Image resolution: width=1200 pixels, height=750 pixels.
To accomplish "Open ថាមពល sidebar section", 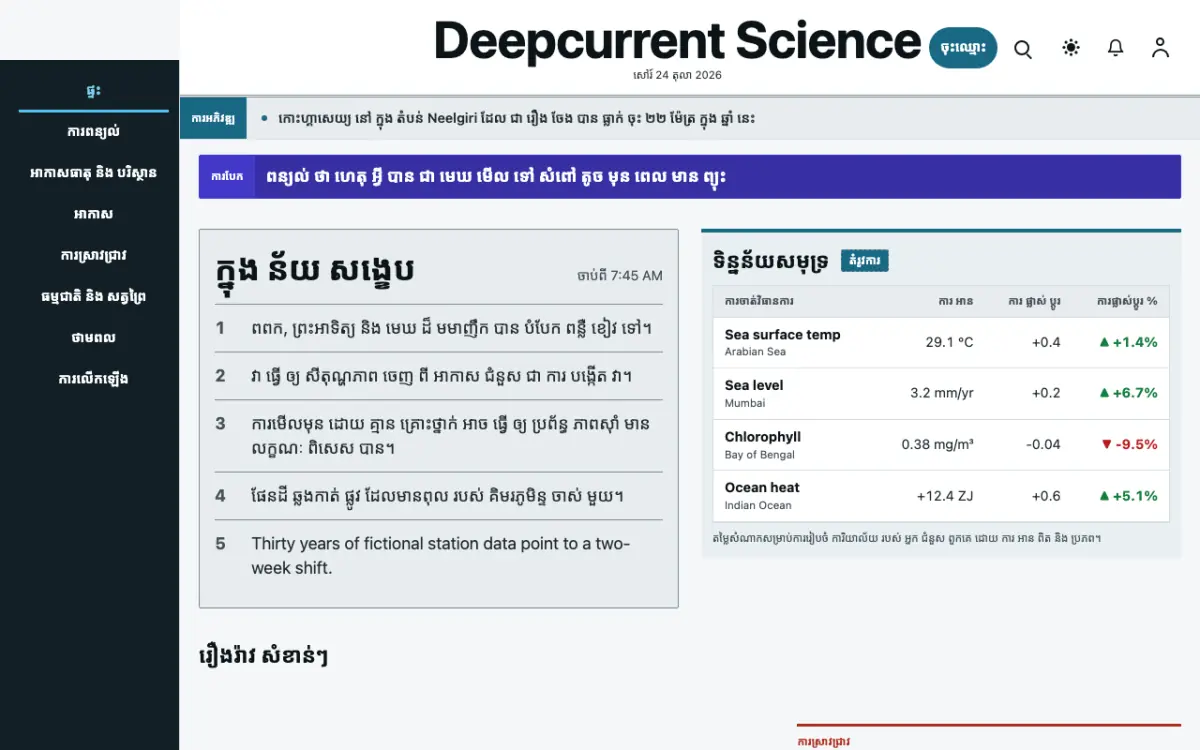I will (x=93, y=337).
